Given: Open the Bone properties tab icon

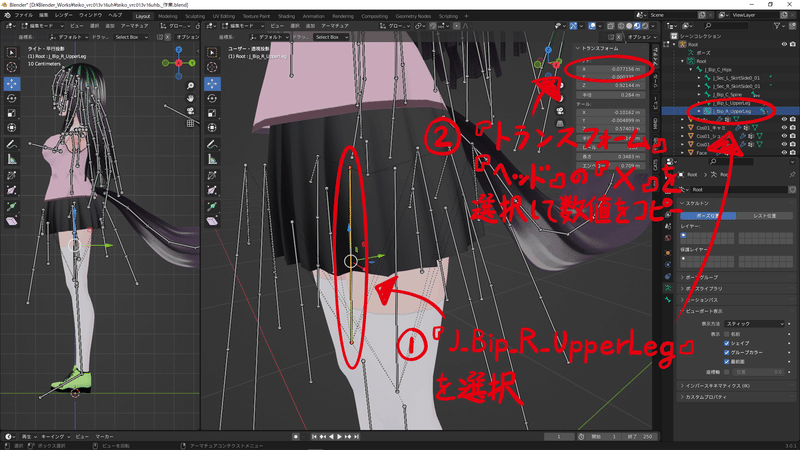Looking at the screenshot, I should click(x=668, y=300).
